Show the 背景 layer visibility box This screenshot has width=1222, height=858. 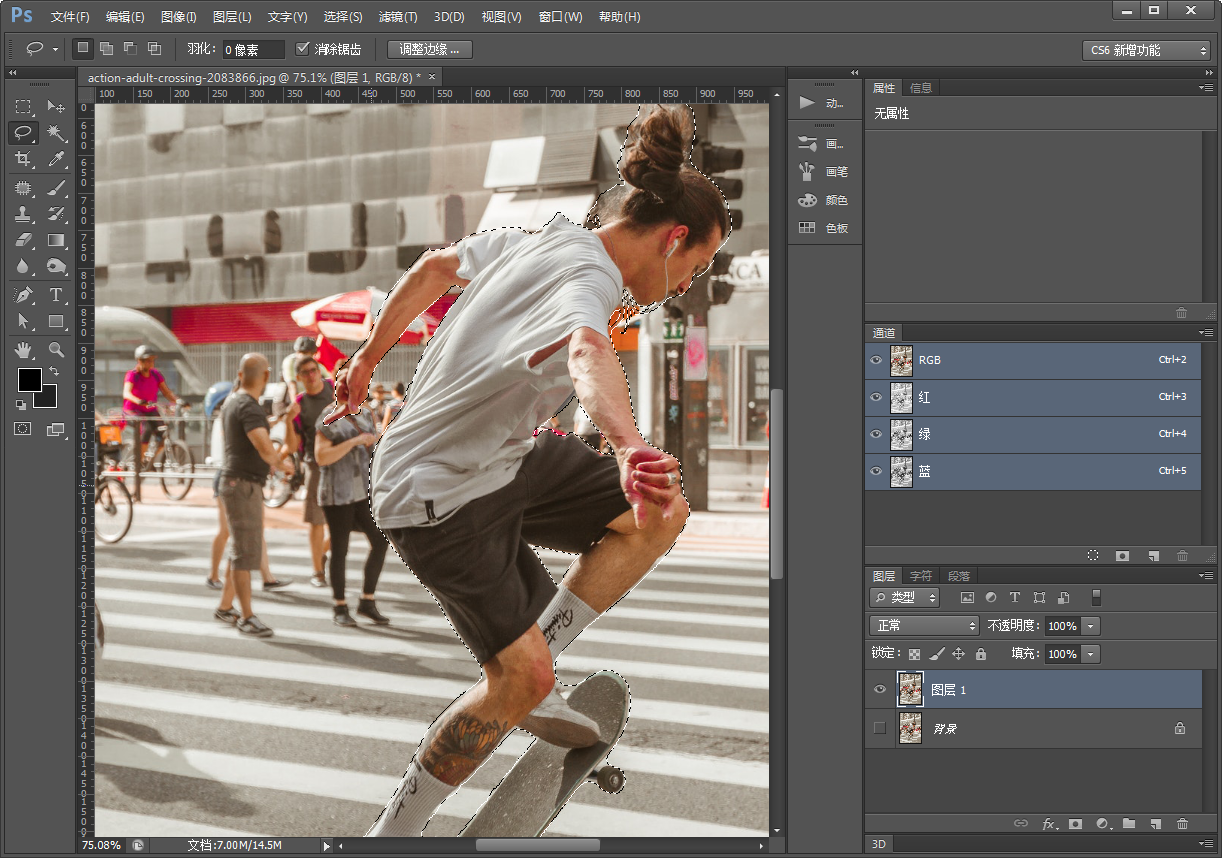[x=880, y=728]
